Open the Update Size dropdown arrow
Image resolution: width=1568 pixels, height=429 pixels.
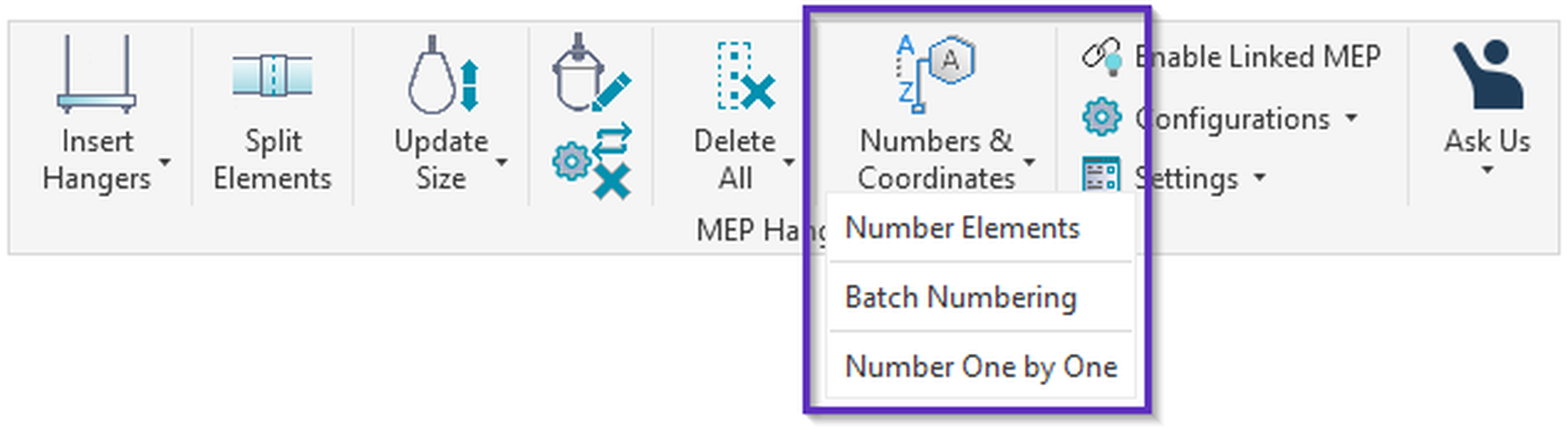coord(501,162)
